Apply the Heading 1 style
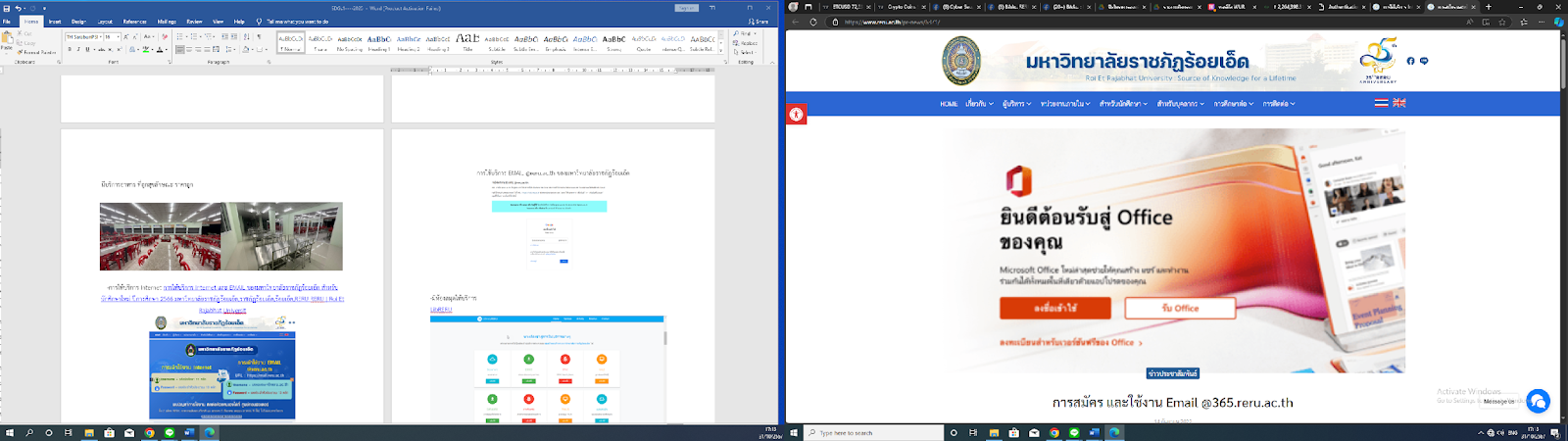 378,42
